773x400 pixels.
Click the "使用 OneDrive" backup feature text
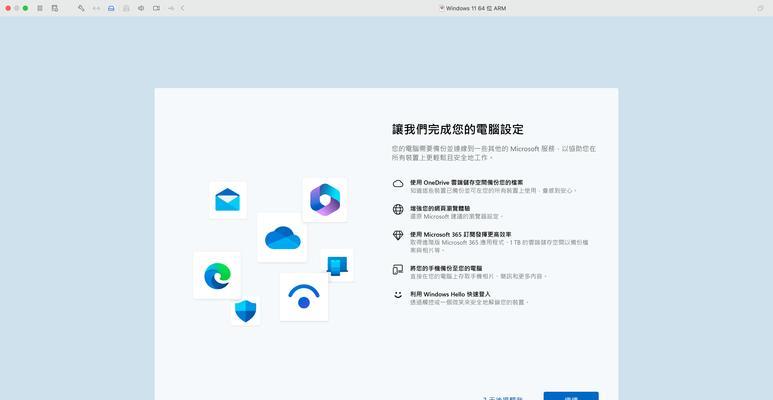click(x=466, y=182)
